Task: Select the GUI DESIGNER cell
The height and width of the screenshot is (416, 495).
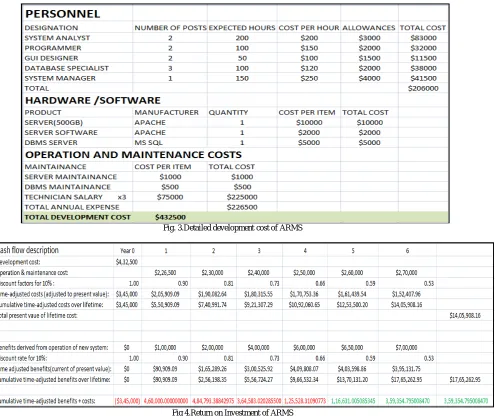Action: [51, 58]
